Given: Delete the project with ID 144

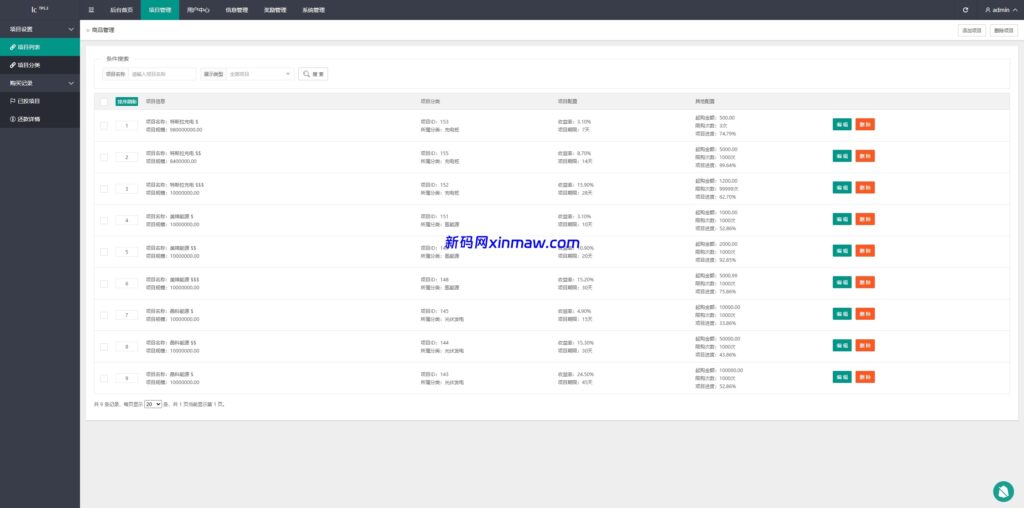Looking at the screenshot, I should point(865,345).
